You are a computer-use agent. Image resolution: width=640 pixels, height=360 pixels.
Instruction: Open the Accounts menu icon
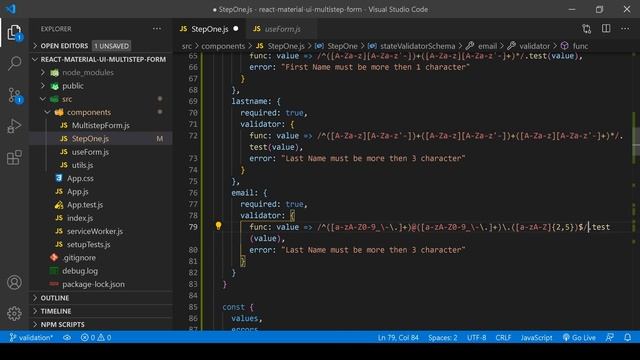[x=14, y=282]
